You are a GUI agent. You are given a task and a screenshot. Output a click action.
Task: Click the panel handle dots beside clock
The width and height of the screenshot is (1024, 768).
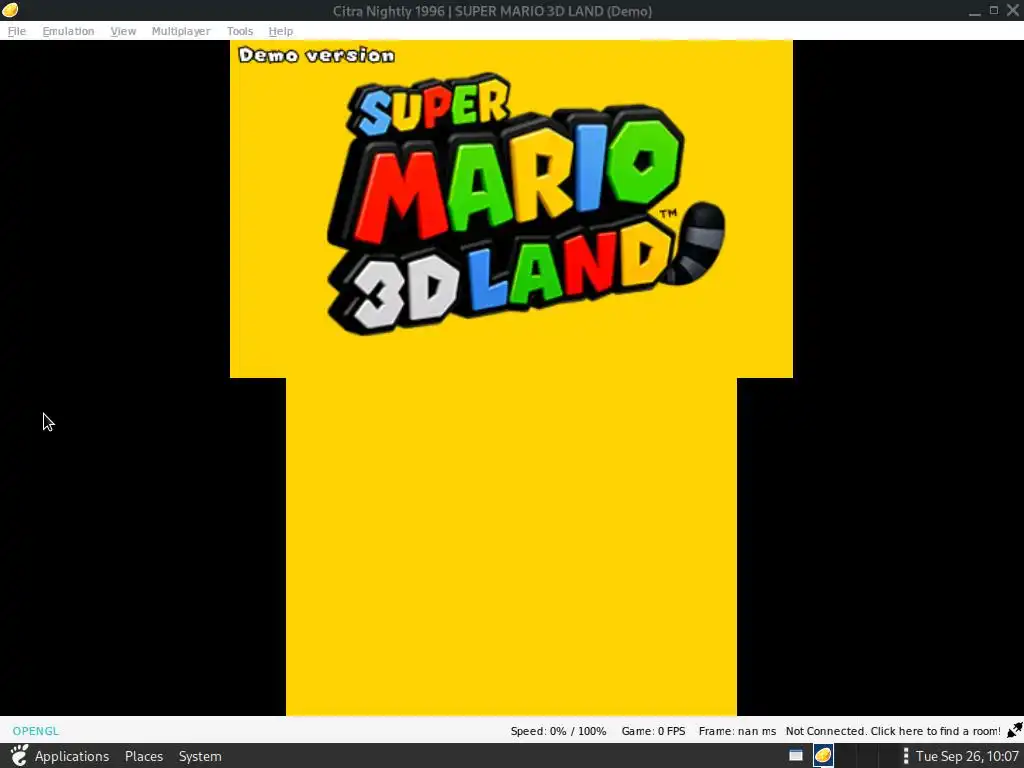[x=905, y=756]
